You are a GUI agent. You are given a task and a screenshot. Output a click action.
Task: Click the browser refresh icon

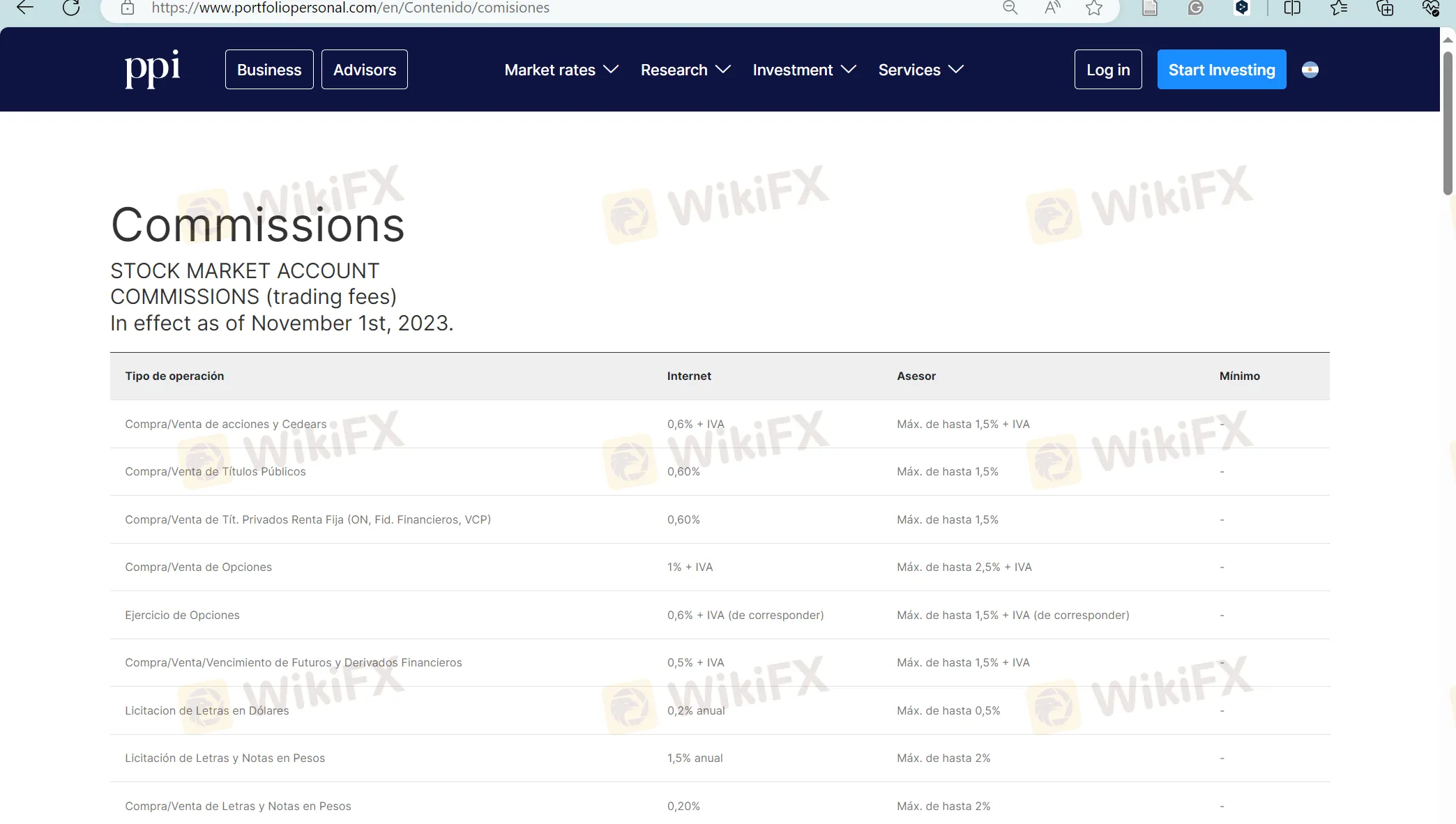pos(71,8)
